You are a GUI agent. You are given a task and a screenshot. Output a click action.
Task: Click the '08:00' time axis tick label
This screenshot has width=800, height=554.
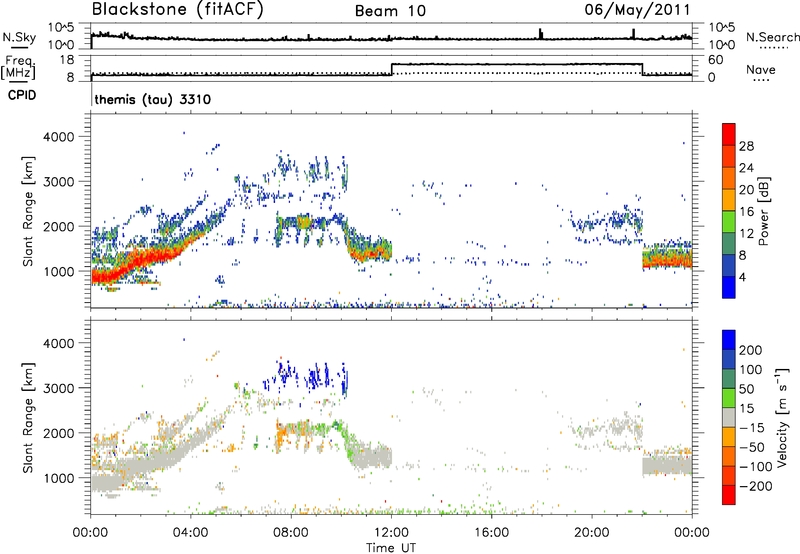point(291,533)
